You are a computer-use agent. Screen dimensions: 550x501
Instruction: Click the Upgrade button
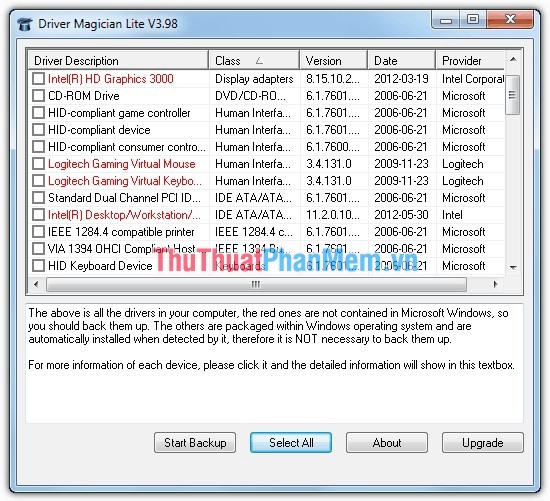click(x=483, y=443)
